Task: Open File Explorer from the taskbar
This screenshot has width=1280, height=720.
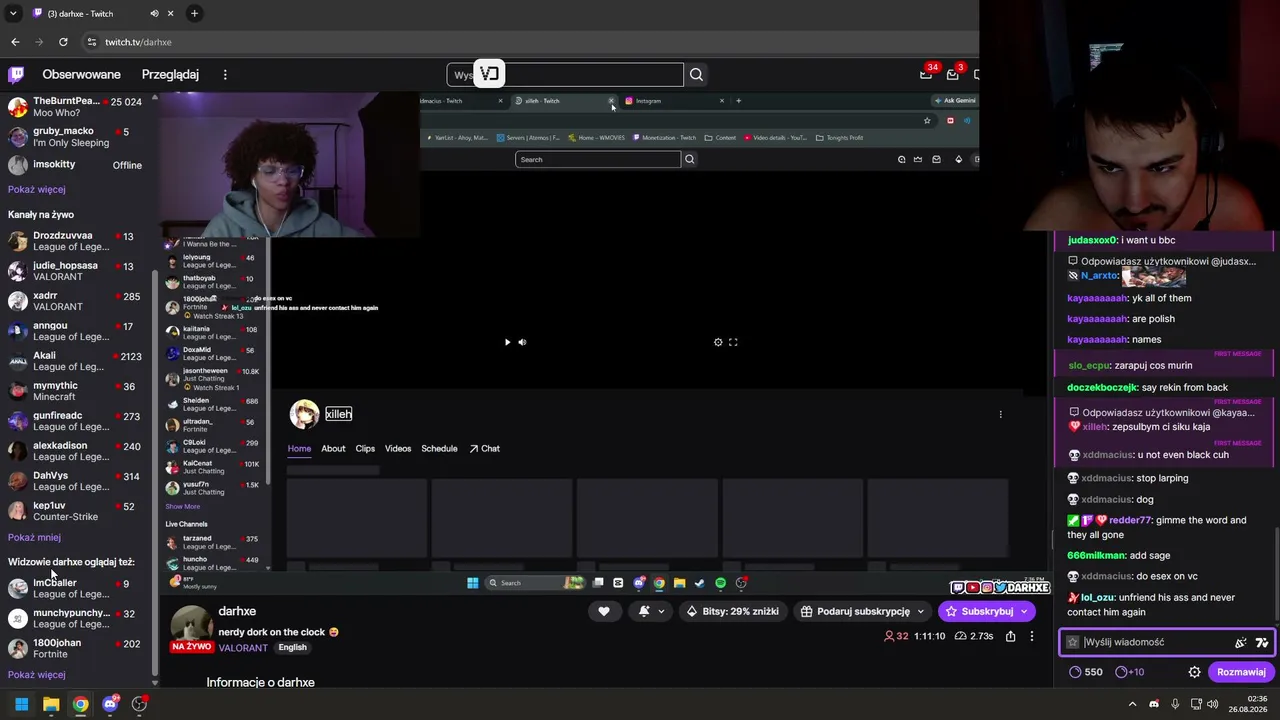Action: [x=51, y=704]
